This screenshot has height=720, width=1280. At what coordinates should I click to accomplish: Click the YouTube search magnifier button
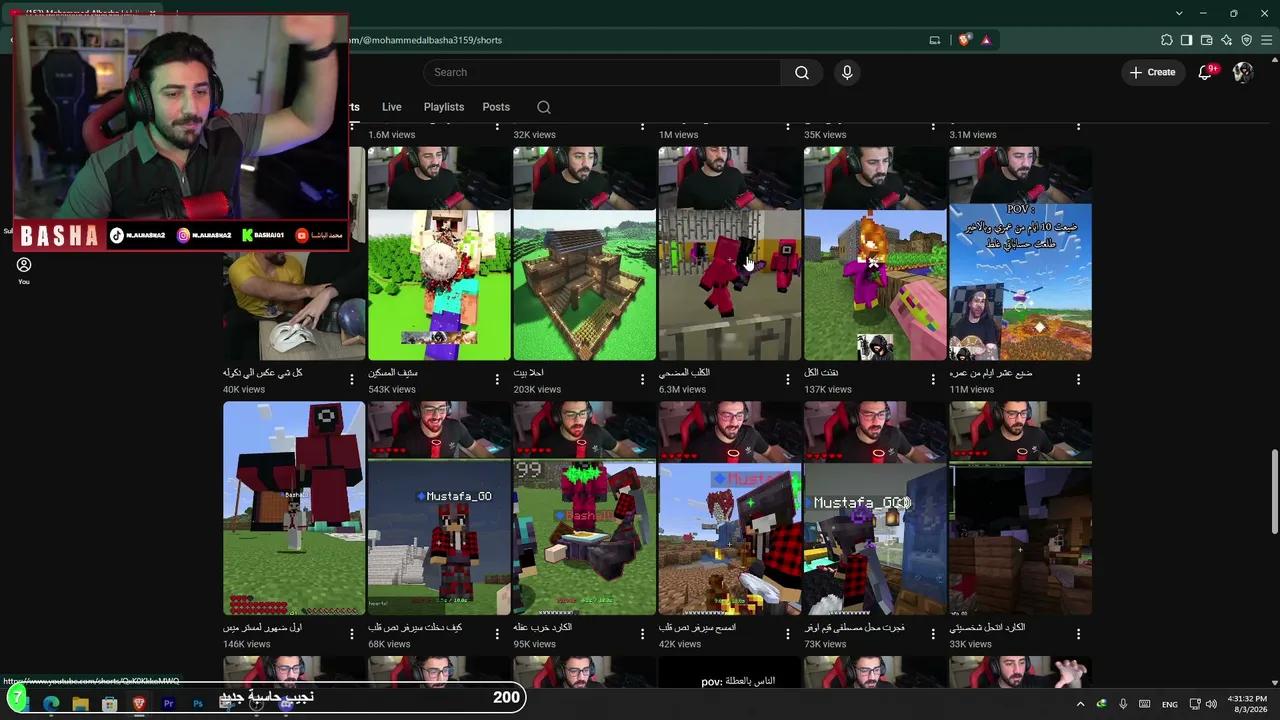coord(802,72)
